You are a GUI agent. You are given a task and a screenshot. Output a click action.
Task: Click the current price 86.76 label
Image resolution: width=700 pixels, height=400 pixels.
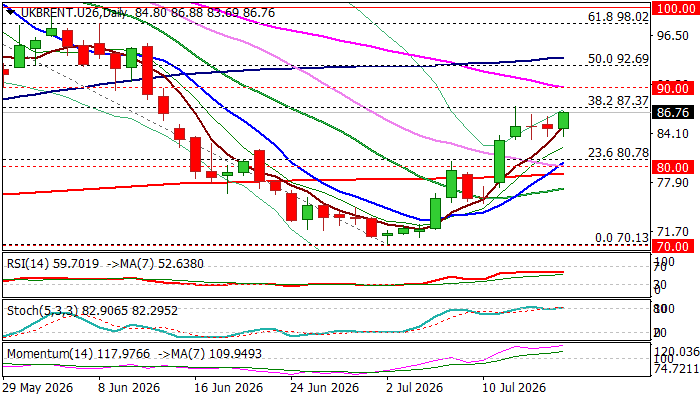[673, 112]
